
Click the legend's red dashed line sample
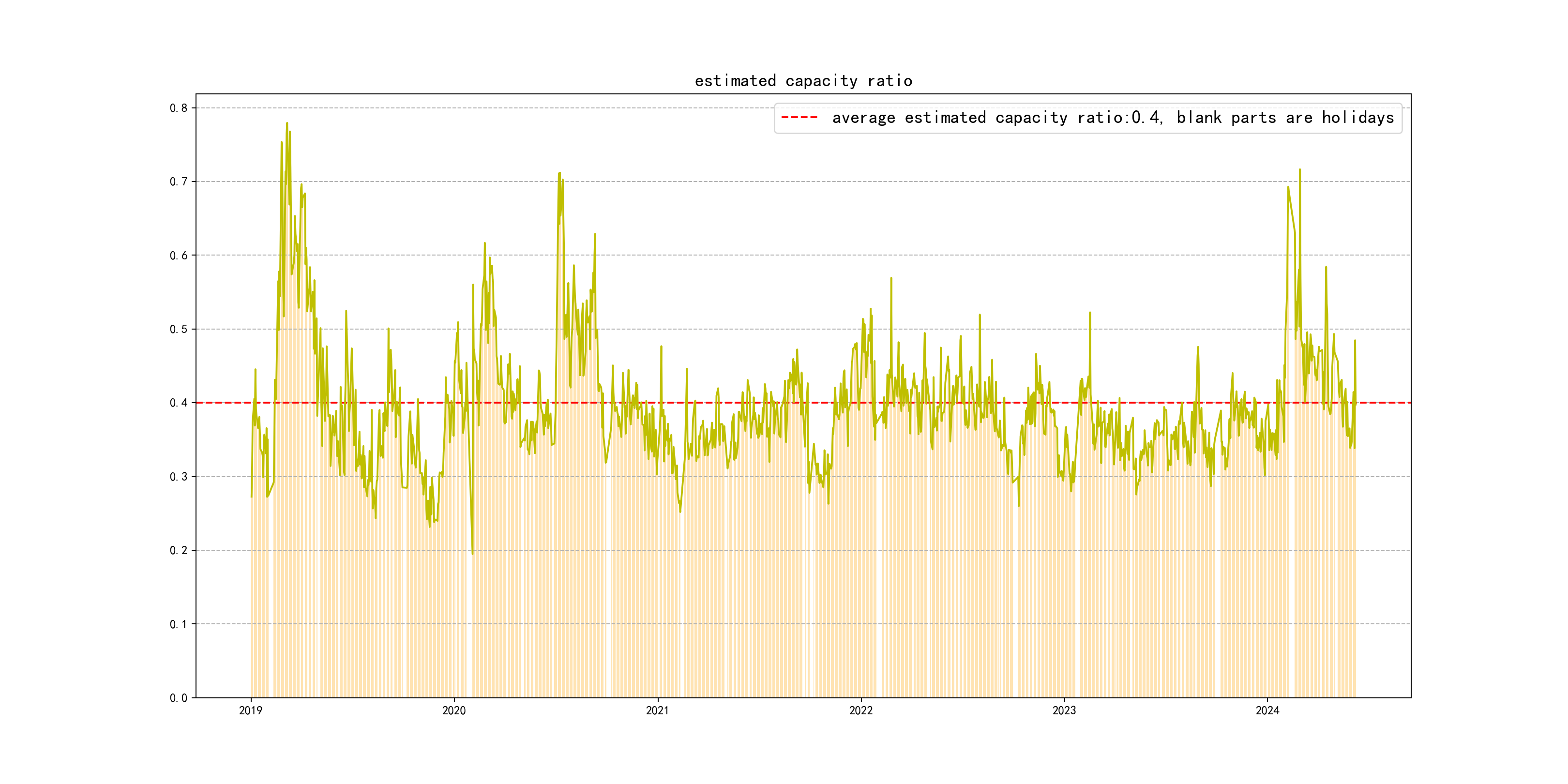799,118
